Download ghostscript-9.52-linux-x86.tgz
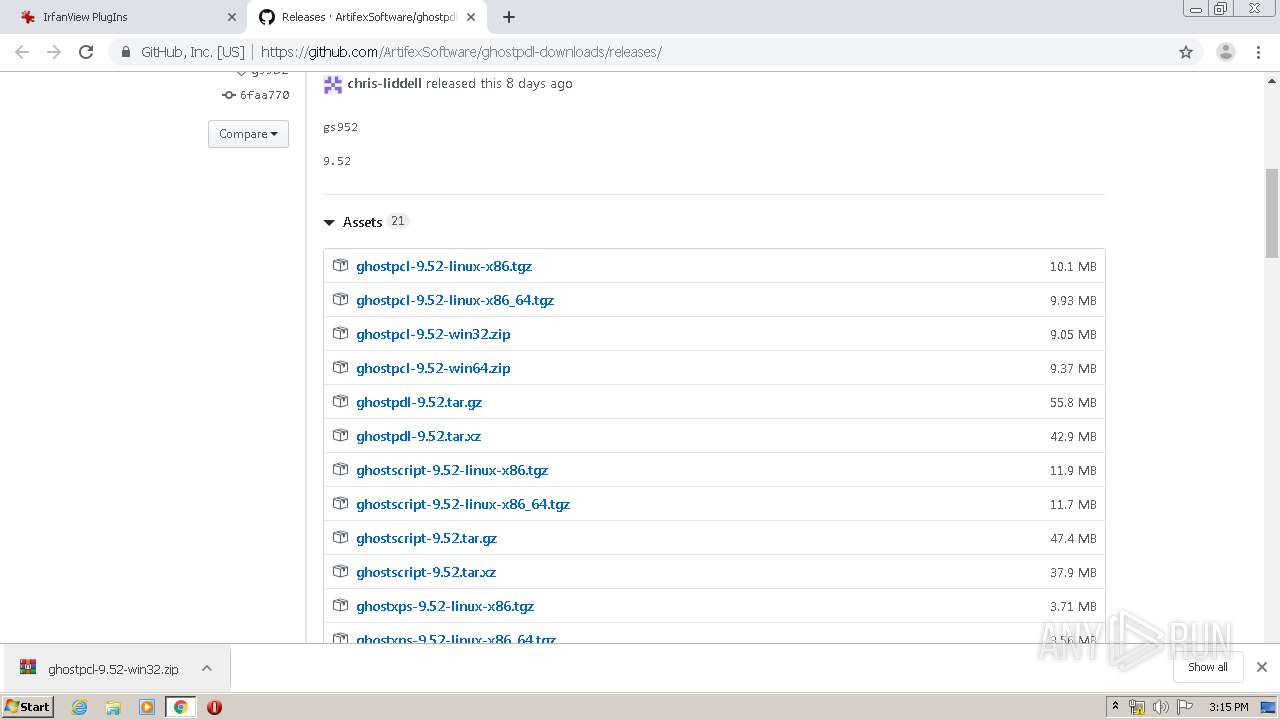 tap(452, 470)
